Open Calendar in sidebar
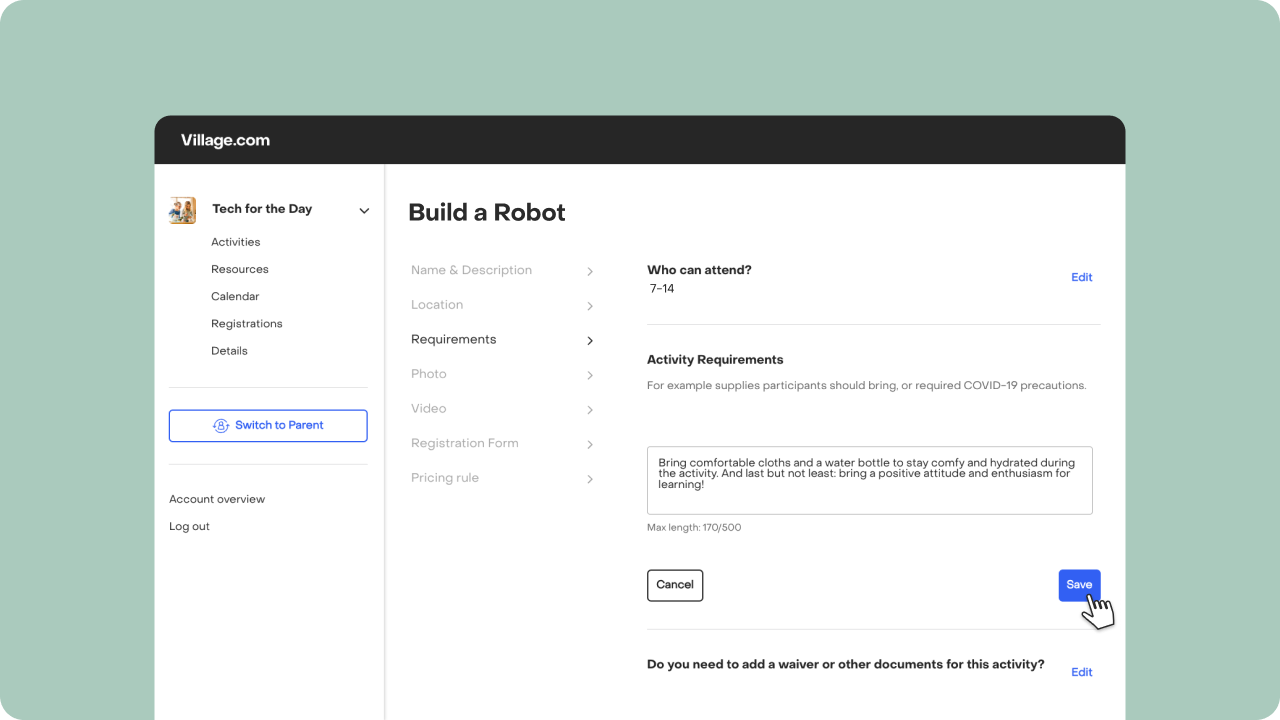Screen dimensions: 1280x720 [x=235, y=296]
